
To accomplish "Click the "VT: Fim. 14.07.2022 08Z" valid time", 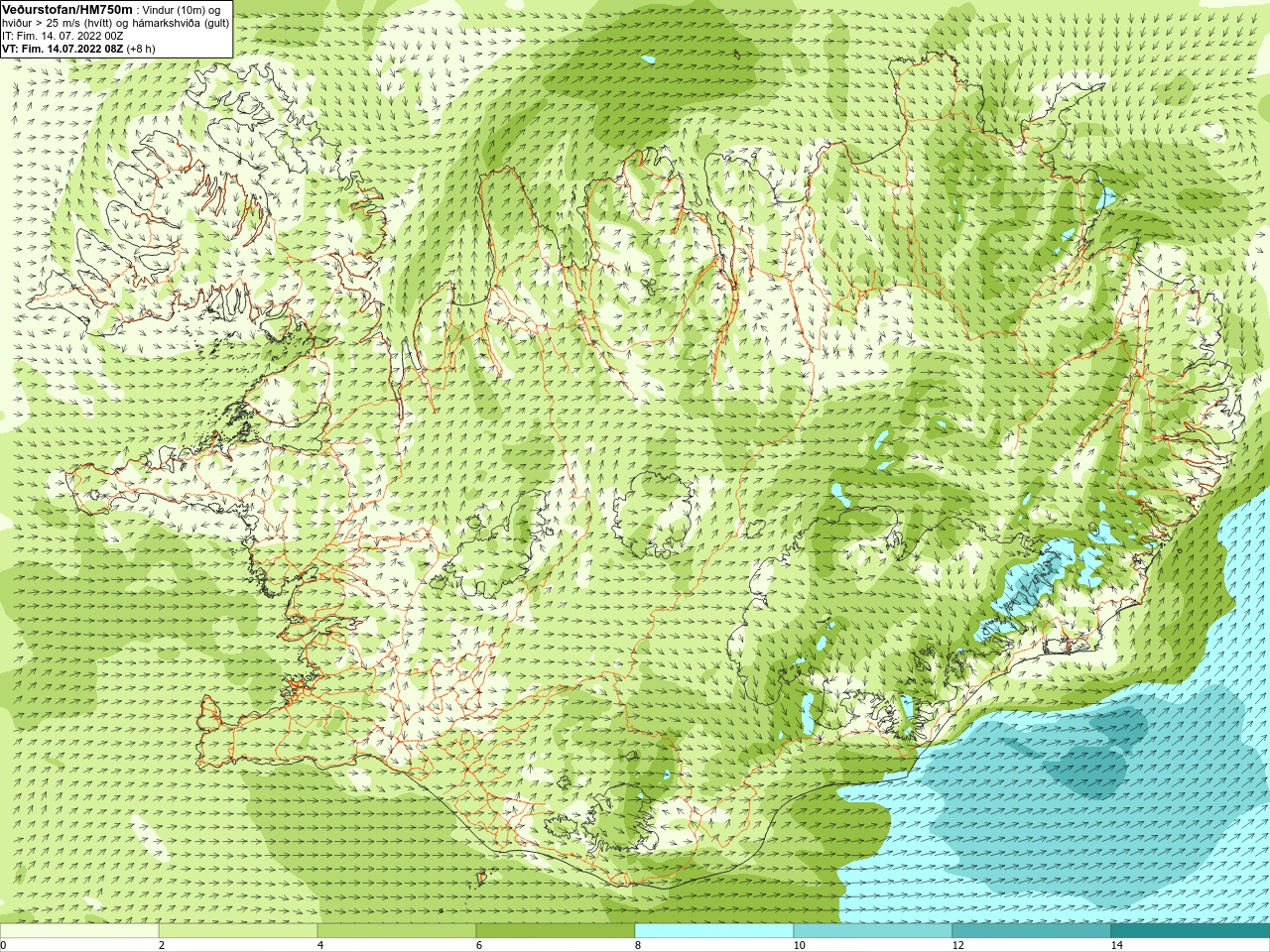I will pos(63,49).
